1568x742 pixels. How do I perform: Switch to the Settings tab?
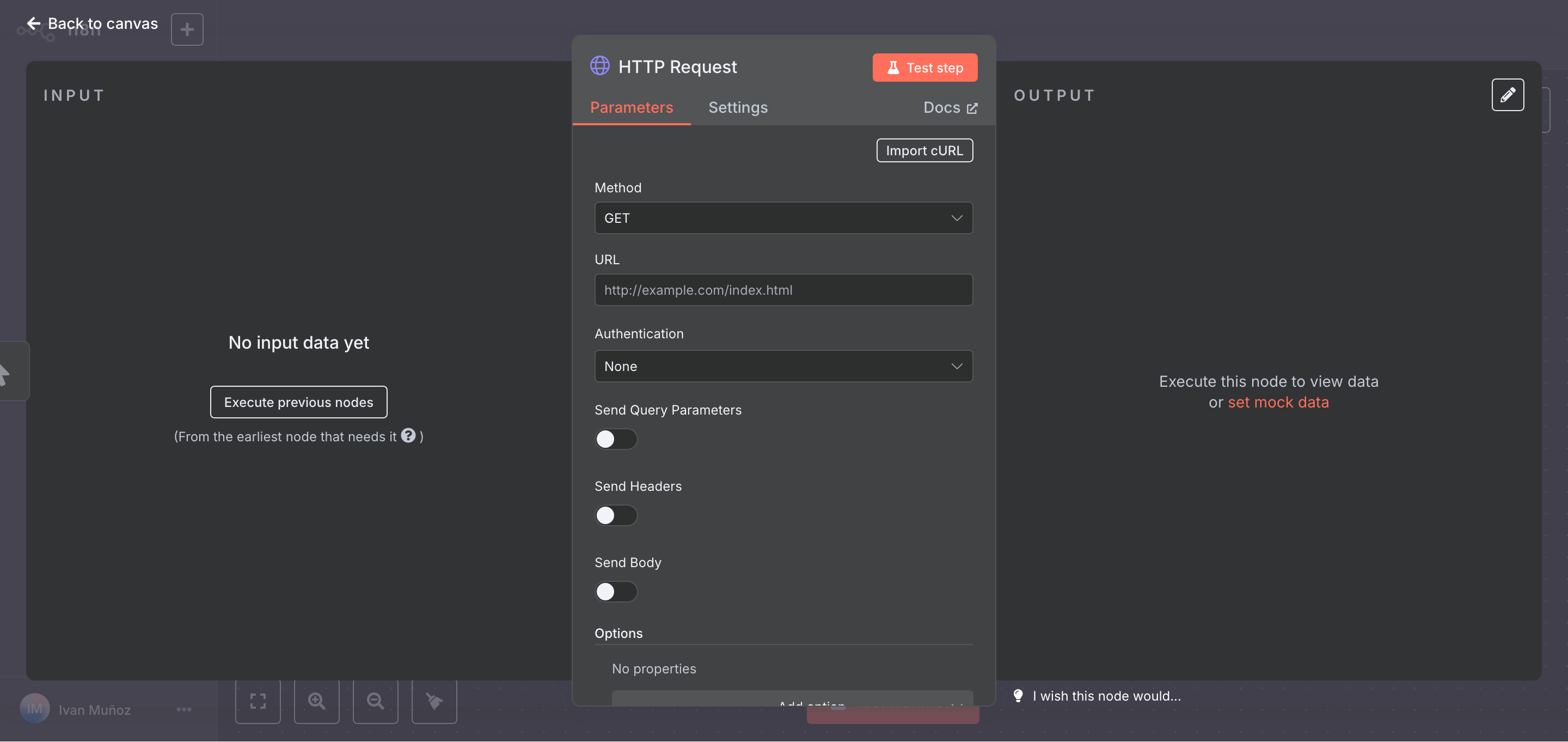[738, 107]
